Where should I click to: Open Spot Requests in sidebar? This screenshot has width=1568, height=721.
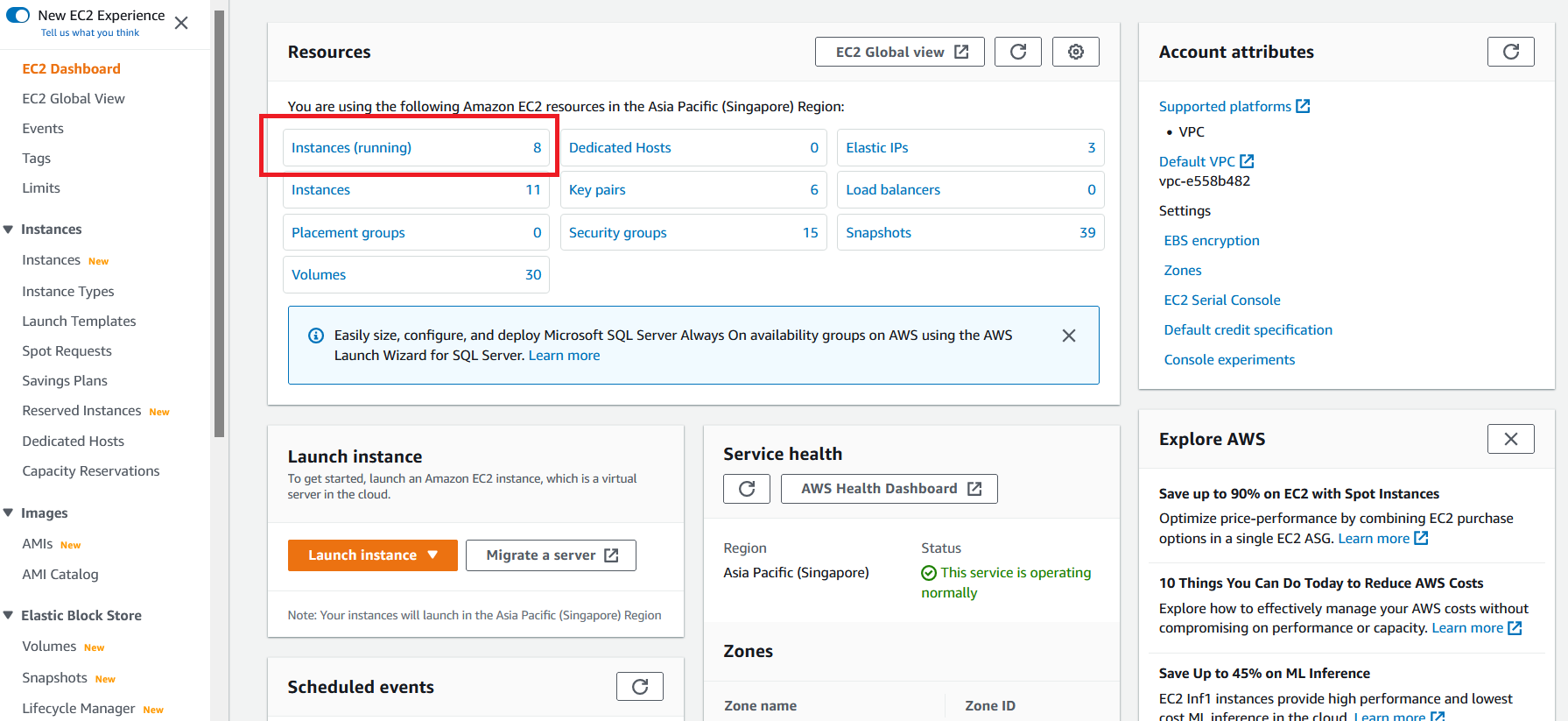(67, 351)
